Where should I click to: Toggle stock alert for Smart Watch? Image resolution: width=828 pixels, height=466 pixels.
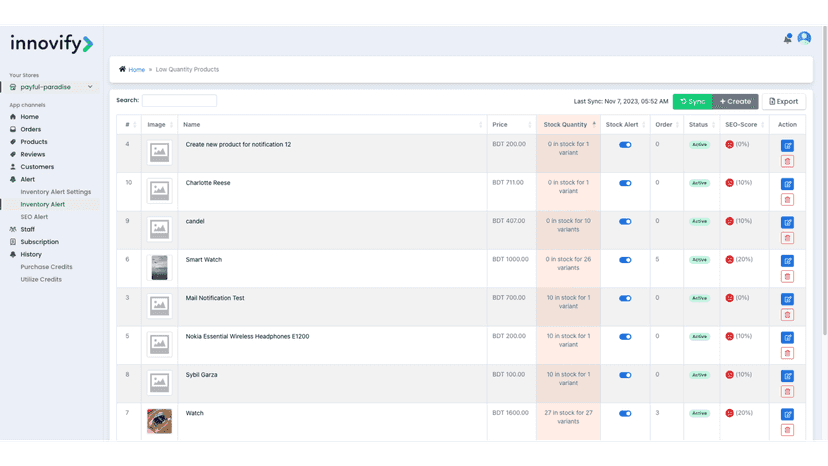(625, 260)
